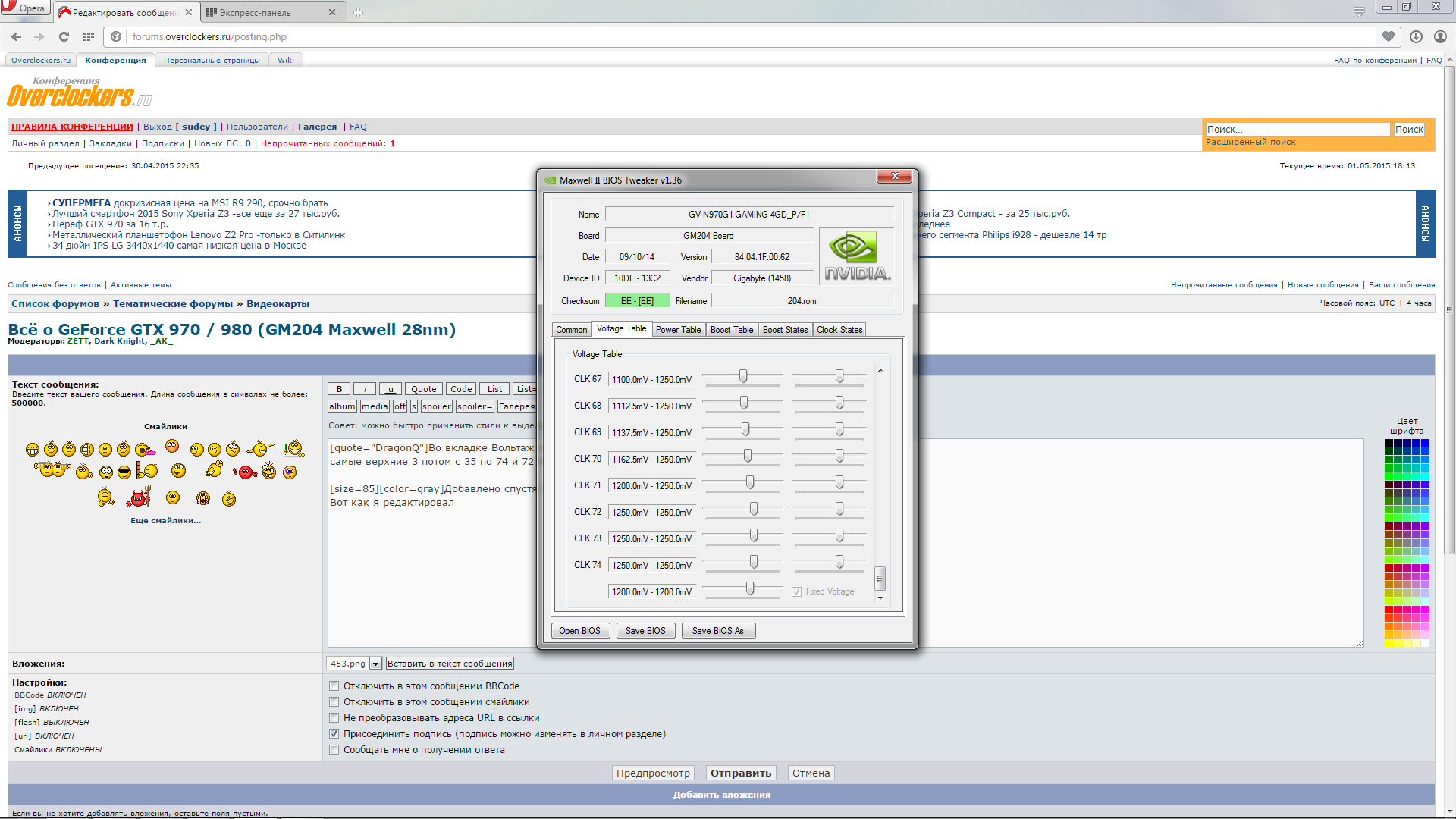The image size is (1456, 819).
Task: Toggle the Fixed Voltage checkbox
Action: 796,591
